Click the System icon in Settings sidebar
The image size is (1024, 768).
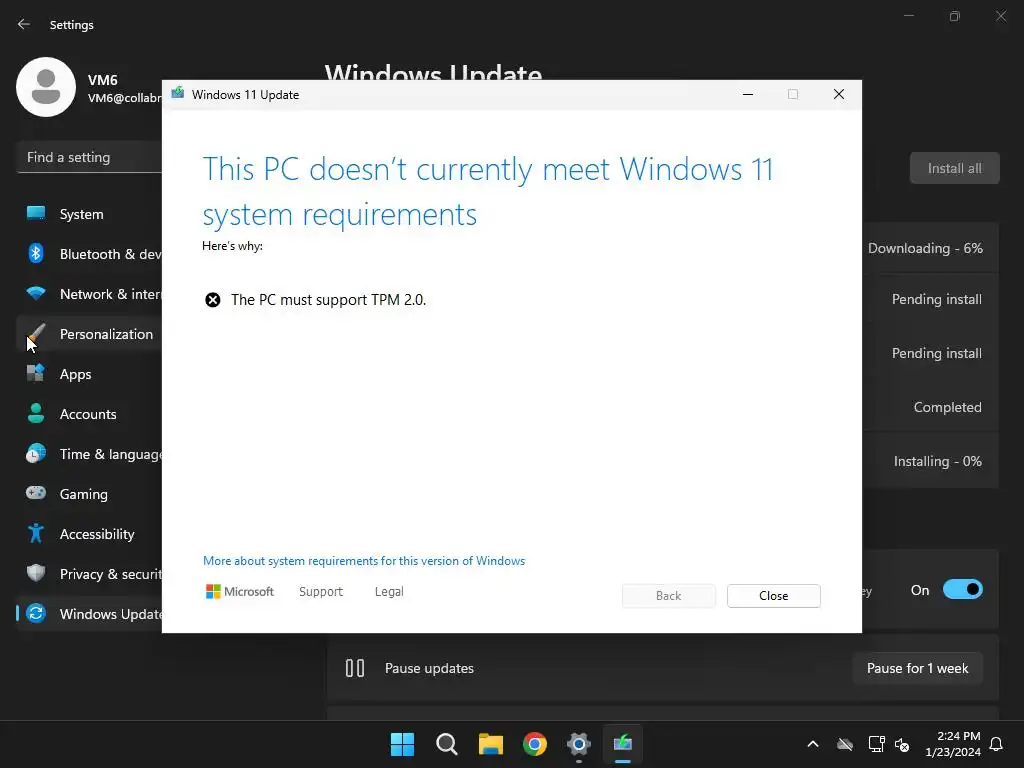(36, 214)
